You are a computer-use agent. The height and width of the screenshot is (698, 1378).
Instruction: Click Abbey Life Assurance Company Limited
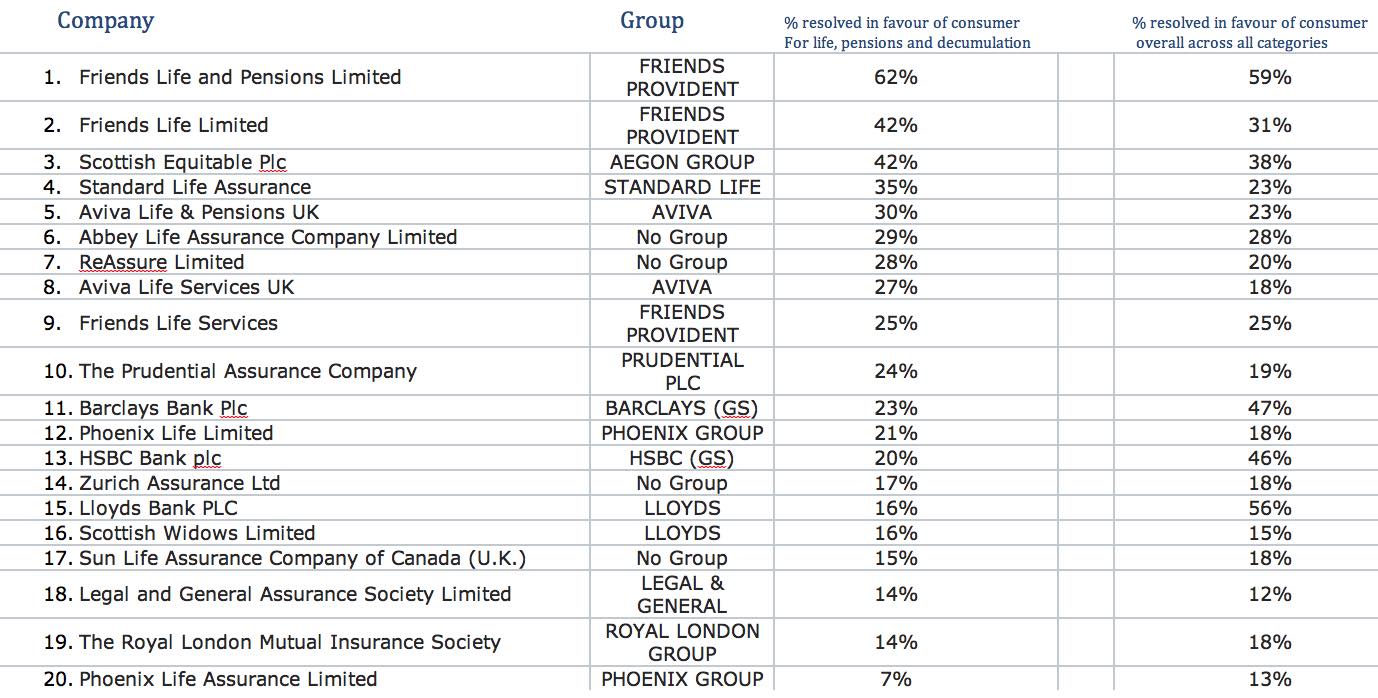(x=268, y=237)
